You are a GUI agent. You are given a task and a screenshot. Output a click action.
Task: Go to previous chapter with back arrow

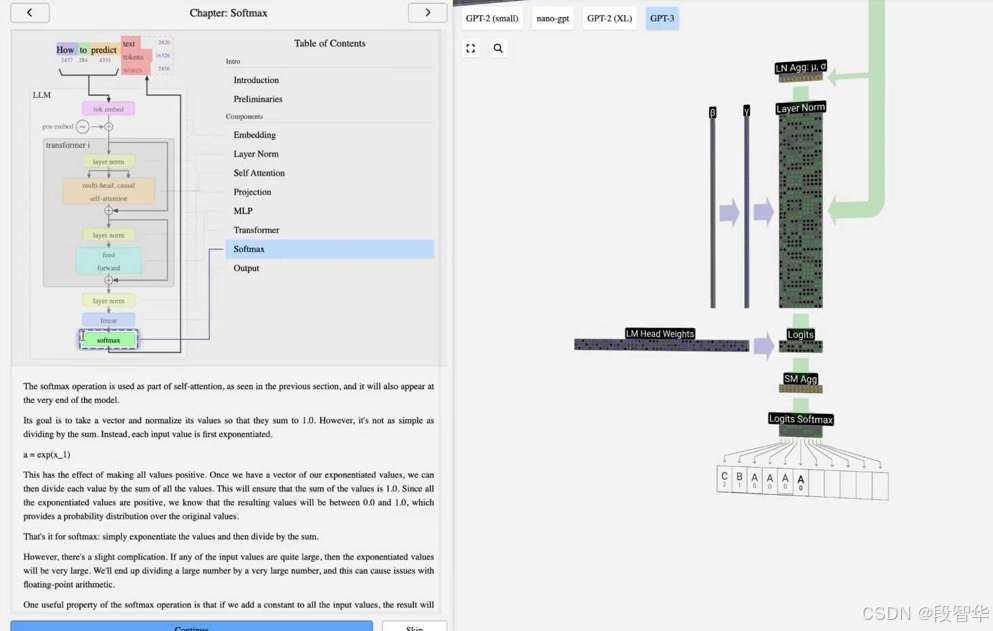click(30, 12)
